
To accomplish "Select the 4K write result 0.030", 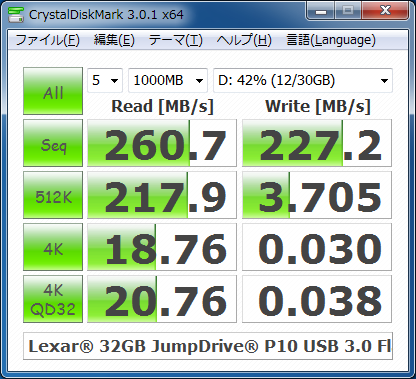I will click(x=317, y=247).
